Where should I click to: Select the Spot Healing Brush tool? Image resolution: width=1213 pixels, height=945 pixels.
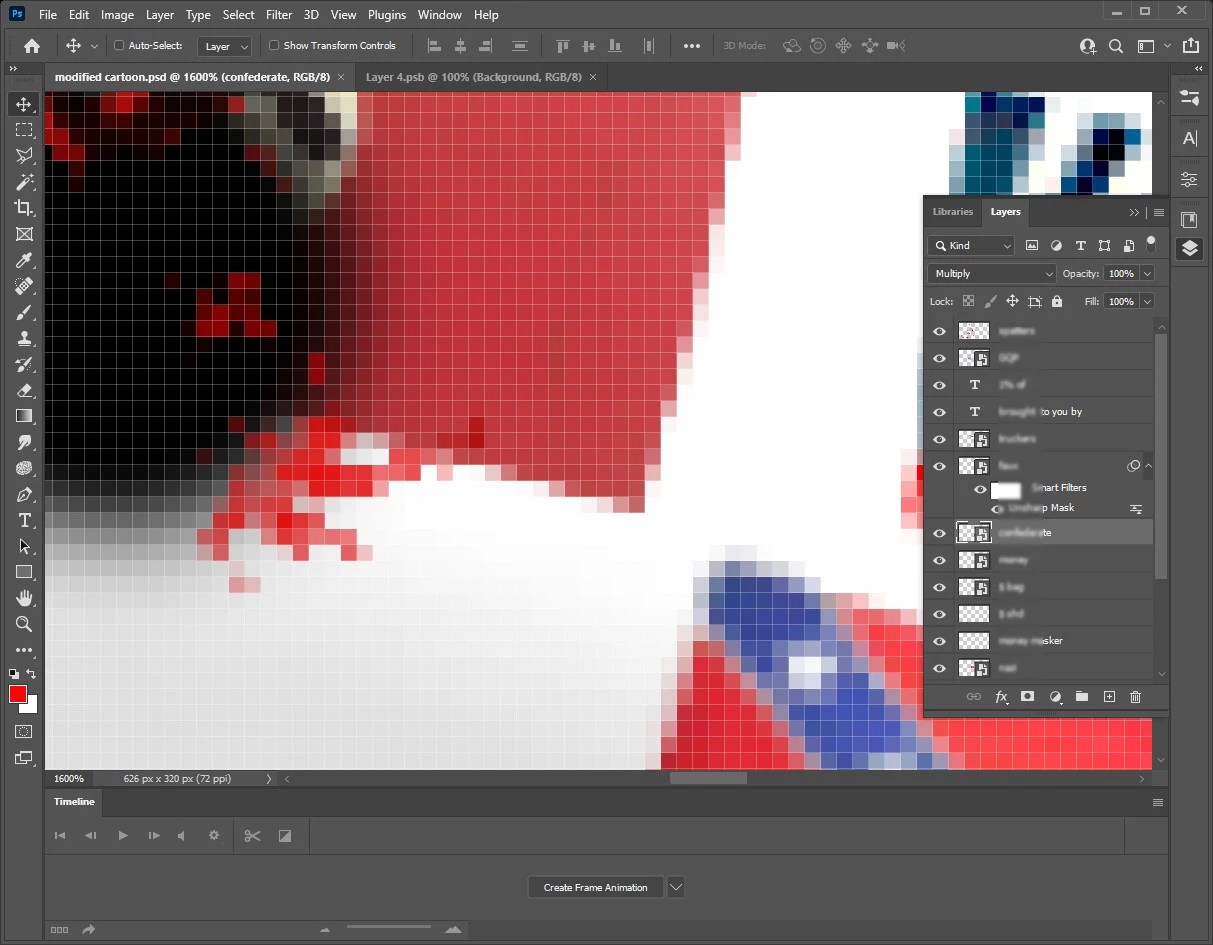[x=24, y=286]
